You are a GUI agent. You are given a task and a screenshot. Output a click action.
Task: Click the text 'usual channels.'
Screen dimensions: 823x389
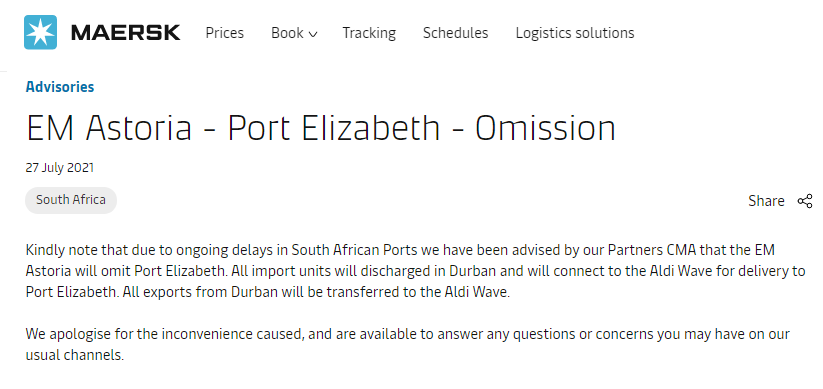coord(75,355)
